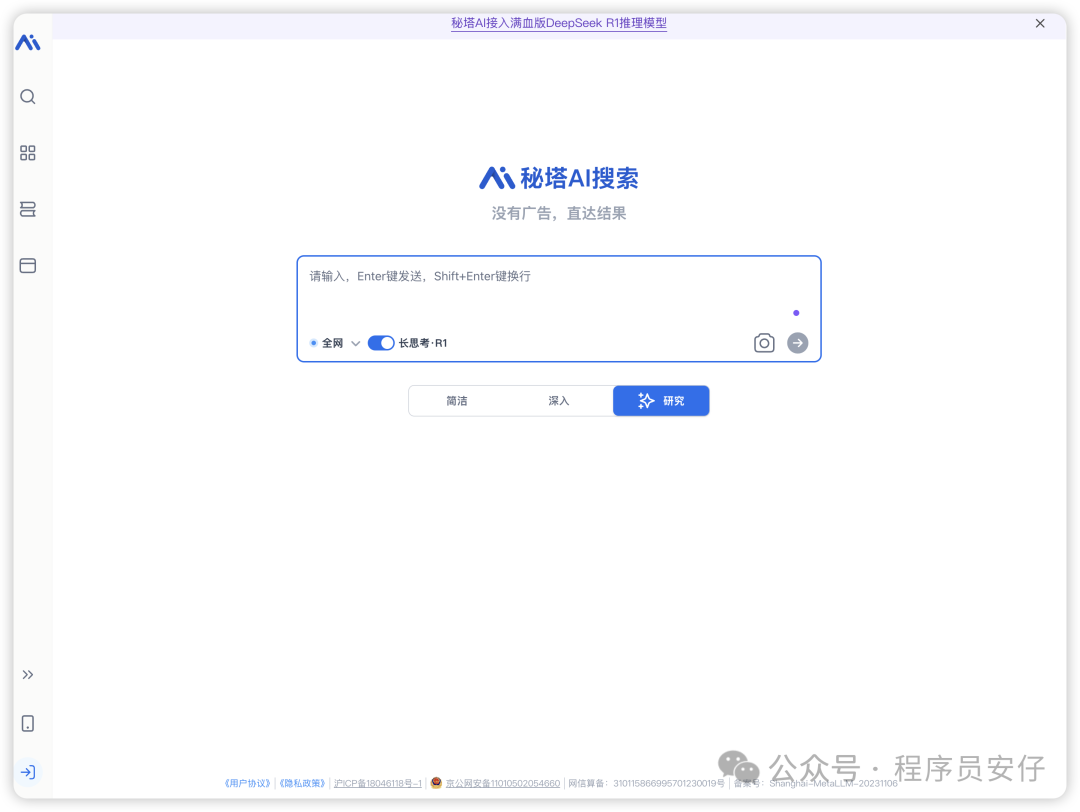The height and width of the screenshot is (812, 1080).
Task: Click the 没有广告，直达结果 slogan text
Action: 559,214
